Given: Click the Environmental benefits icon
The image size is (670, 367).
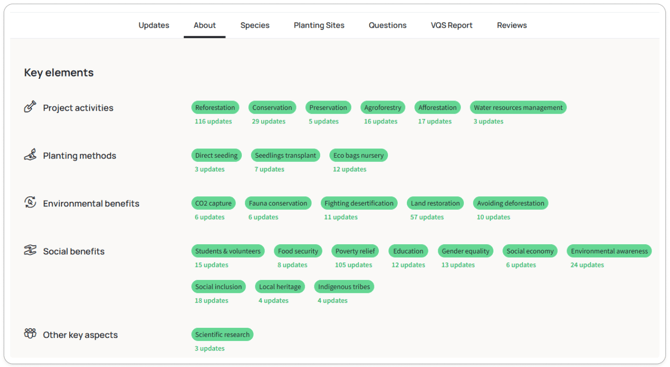Looking at the screenshot, I should (30, 202).
